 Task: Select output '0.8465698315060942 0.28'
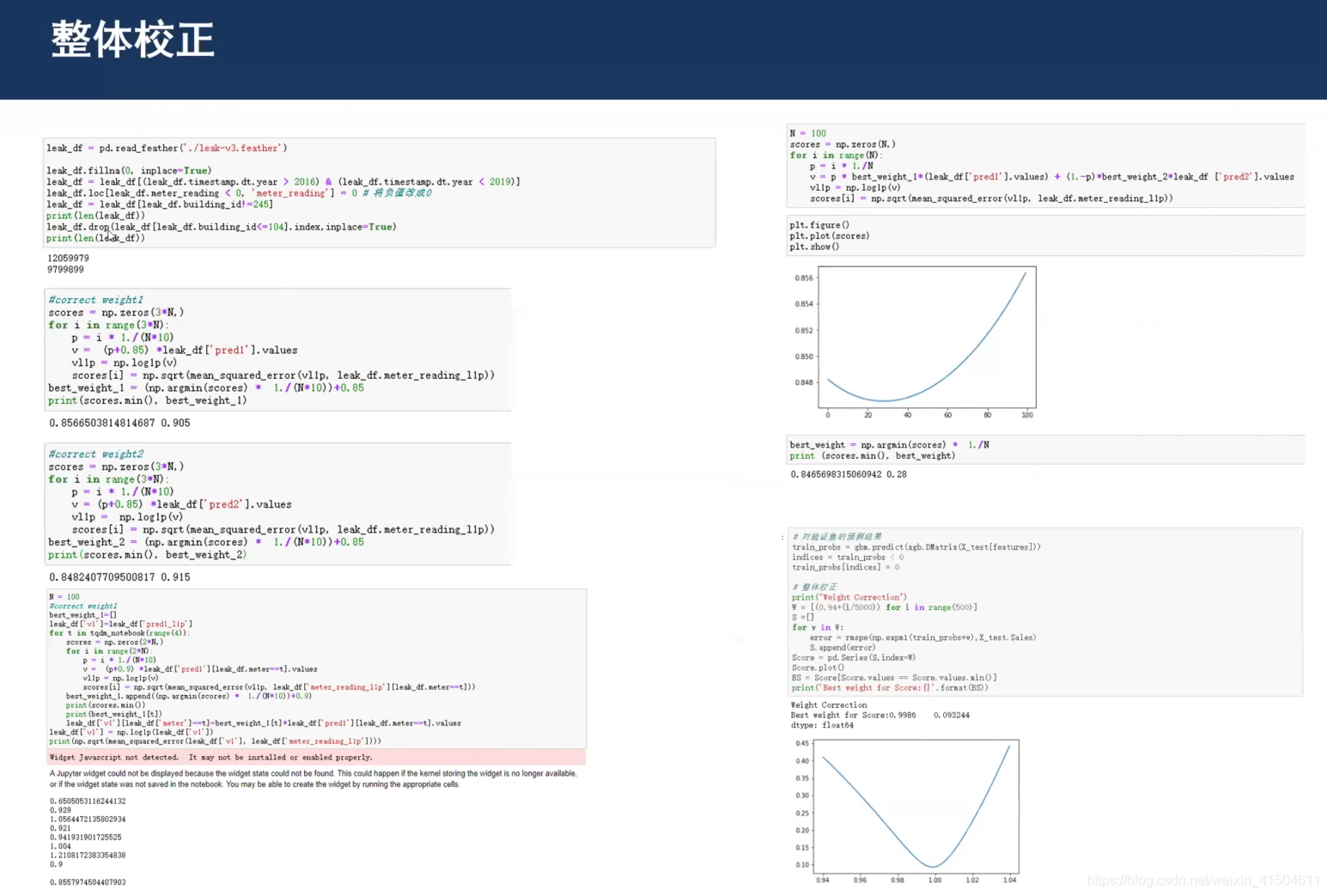(849, 474)
